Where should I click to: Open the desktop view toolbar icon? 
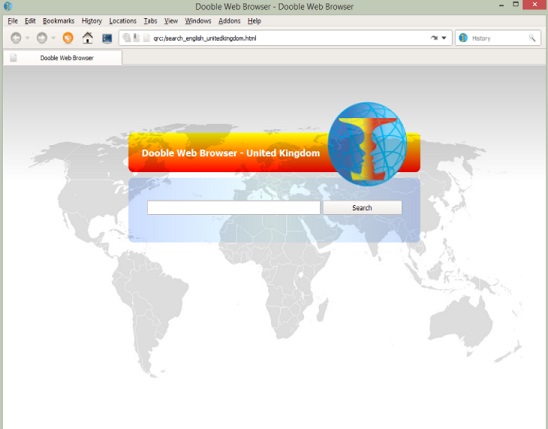(x=107, y=38)
